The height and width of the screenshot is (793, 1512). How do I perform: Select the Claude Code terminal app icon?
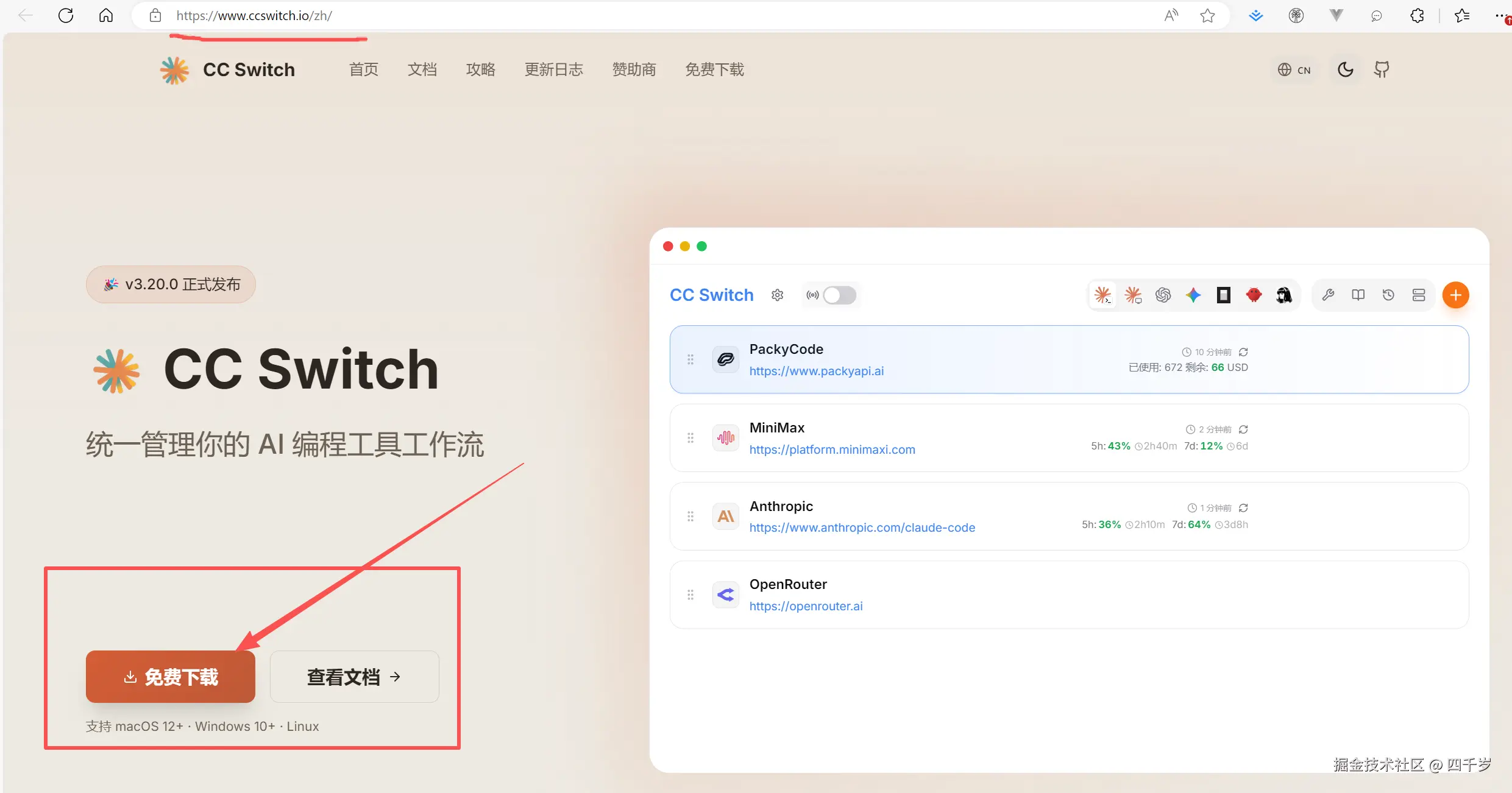click(1102, 295)
